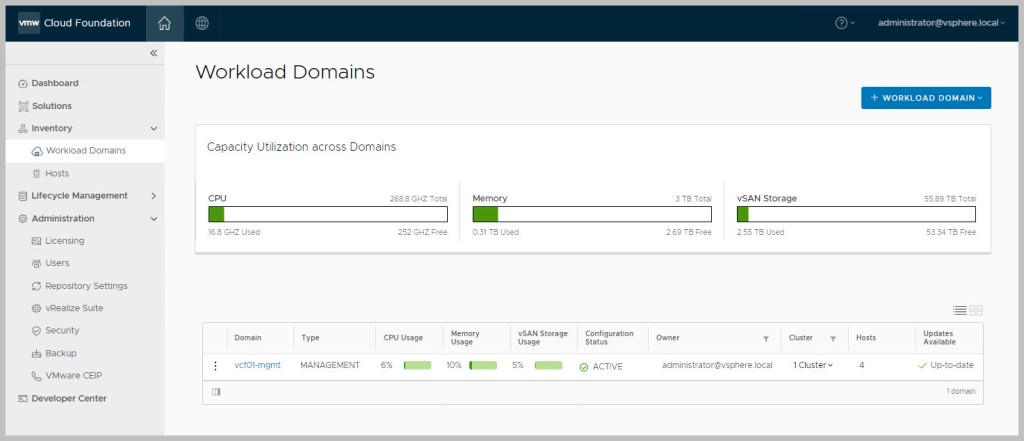Viewport: 1024px width, 441px height.
Task: Click the + Workload Domain button
Action: (x=925, y=98)
